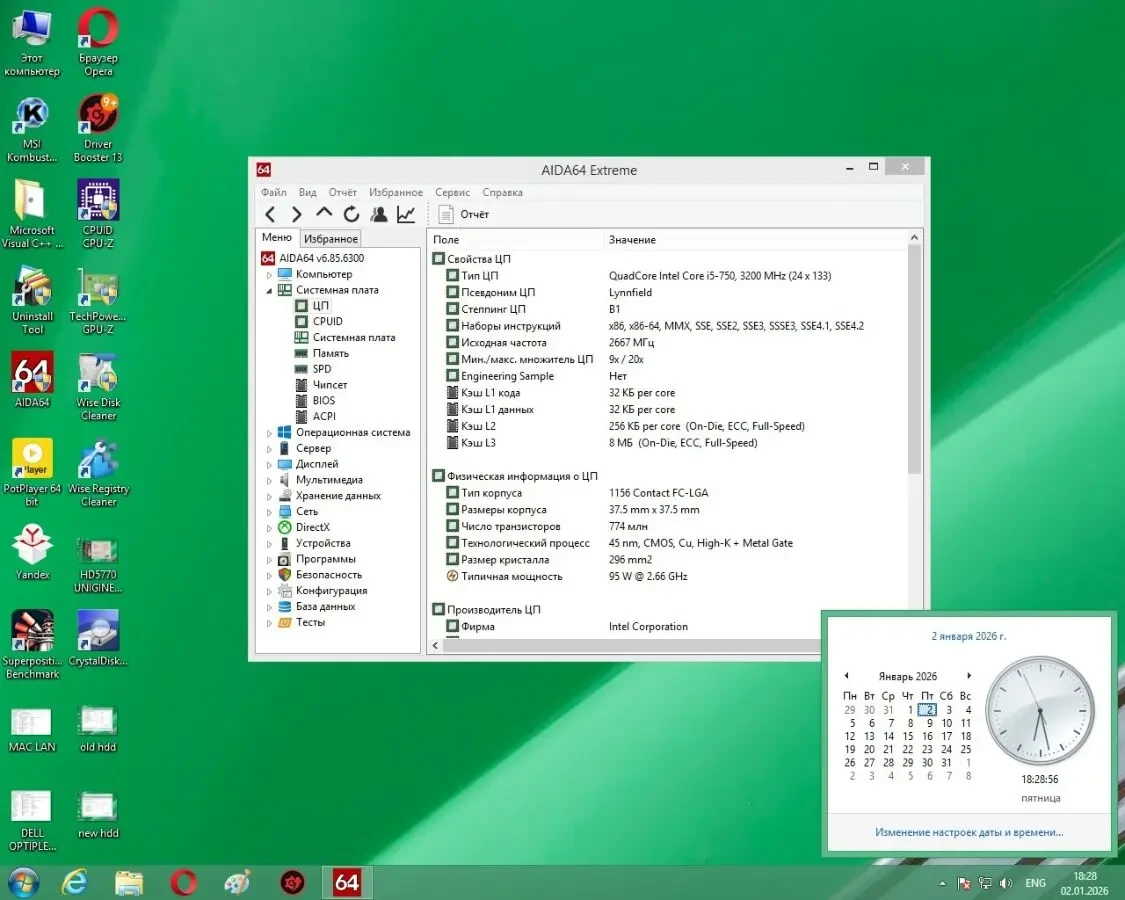This screenshot has width=1125, height=900.
Task: Expand the Тесты tree node
Action: tap(269, 623)
